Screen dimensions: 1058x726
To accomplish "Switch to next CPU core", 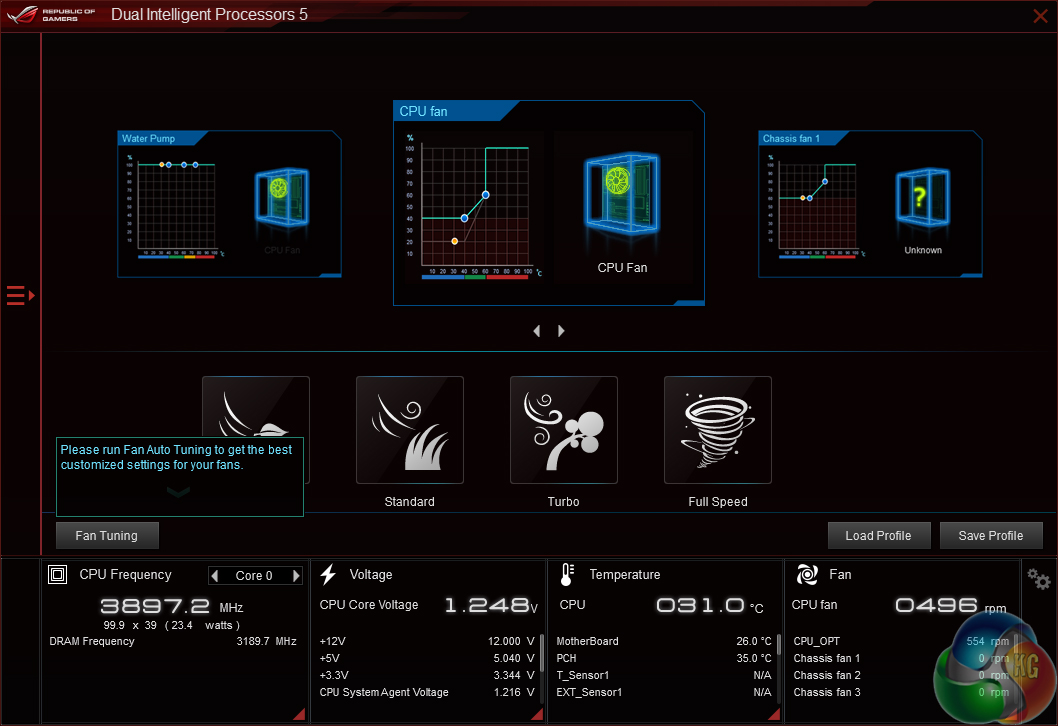I will point(296,576).
